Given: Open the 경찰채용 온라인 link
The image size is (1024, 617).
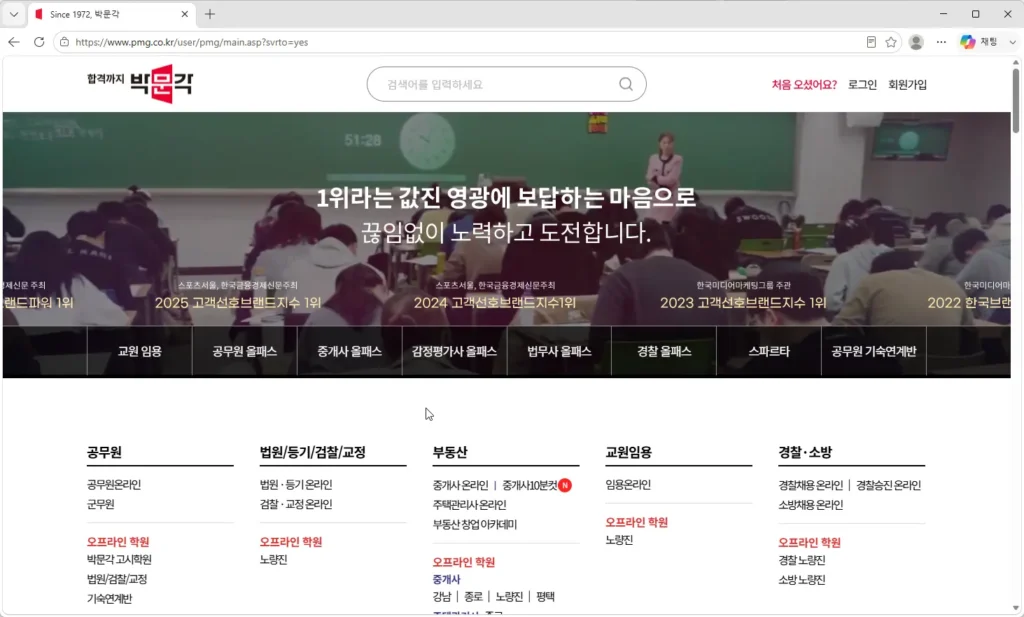Looking at the screenshot, I should [810, 486].
